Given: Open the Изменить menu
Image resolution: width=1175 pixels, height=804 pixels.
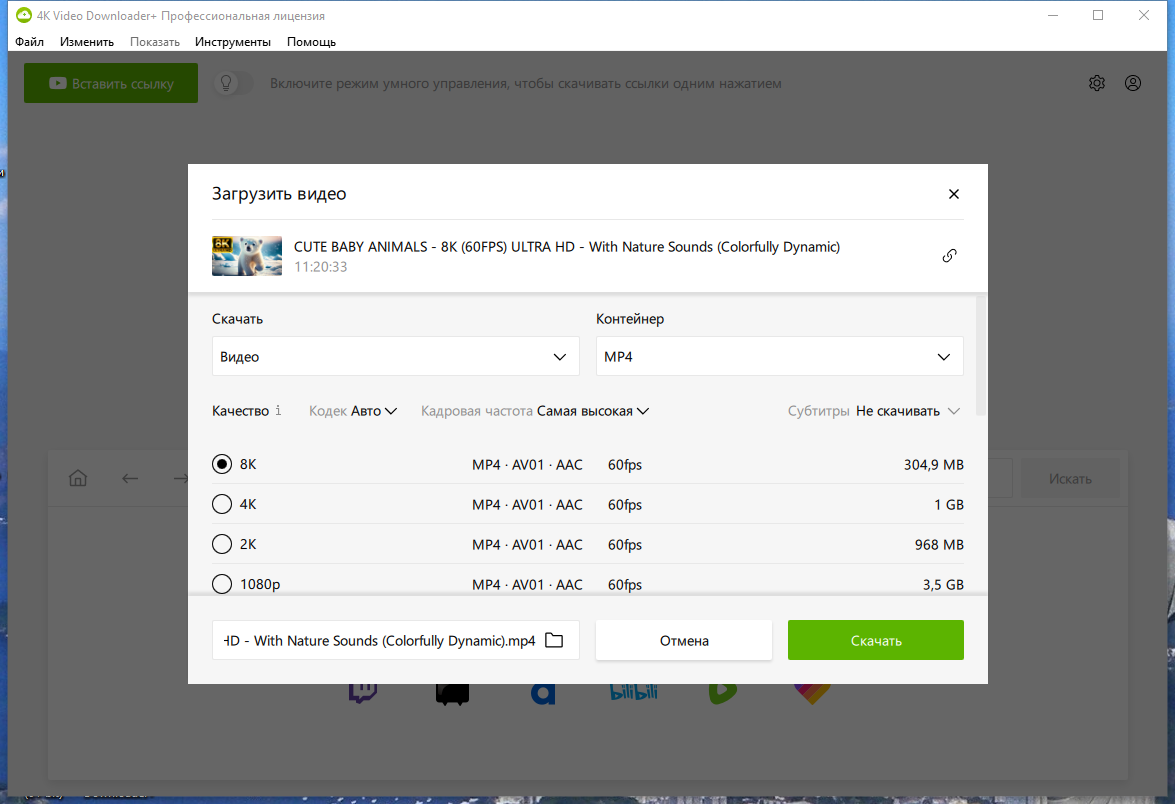Looking at the screenshot, I should tap(87, 42).
